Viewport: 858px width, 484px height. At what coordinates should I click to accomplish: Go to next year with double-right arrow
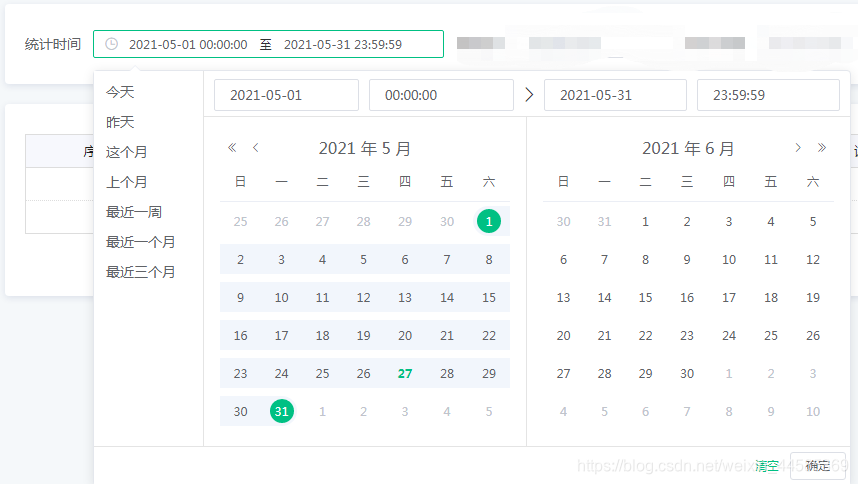coord(821,148)
